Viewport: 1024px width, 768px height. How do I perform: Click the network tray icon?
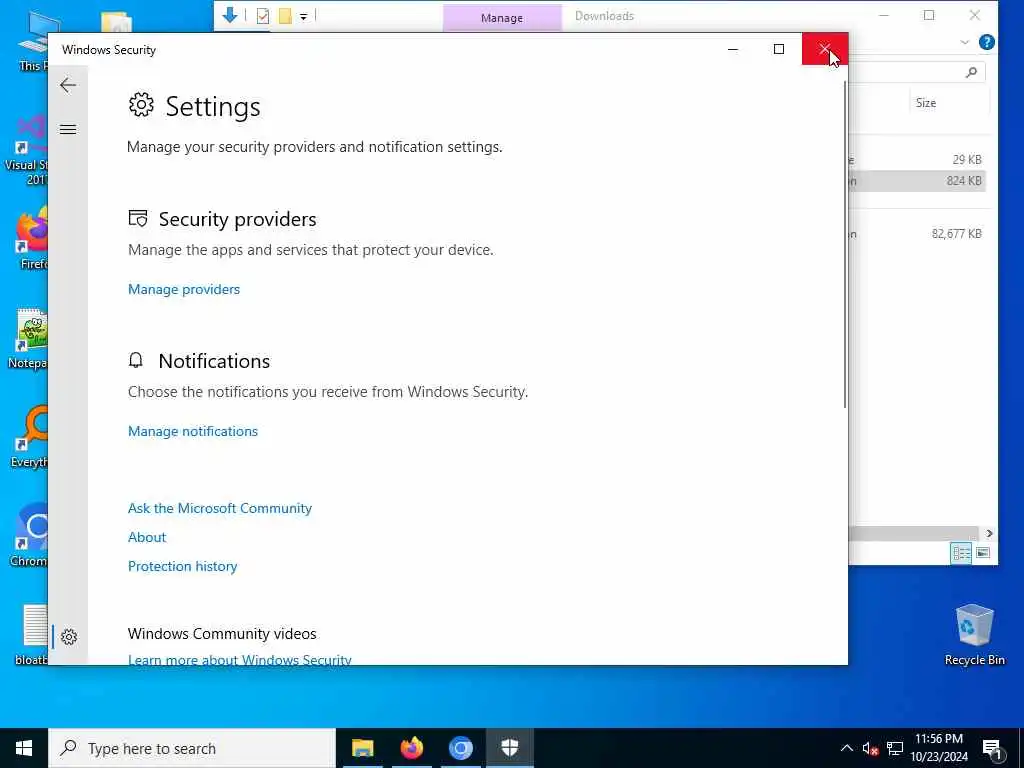click(x=895, y=748)
